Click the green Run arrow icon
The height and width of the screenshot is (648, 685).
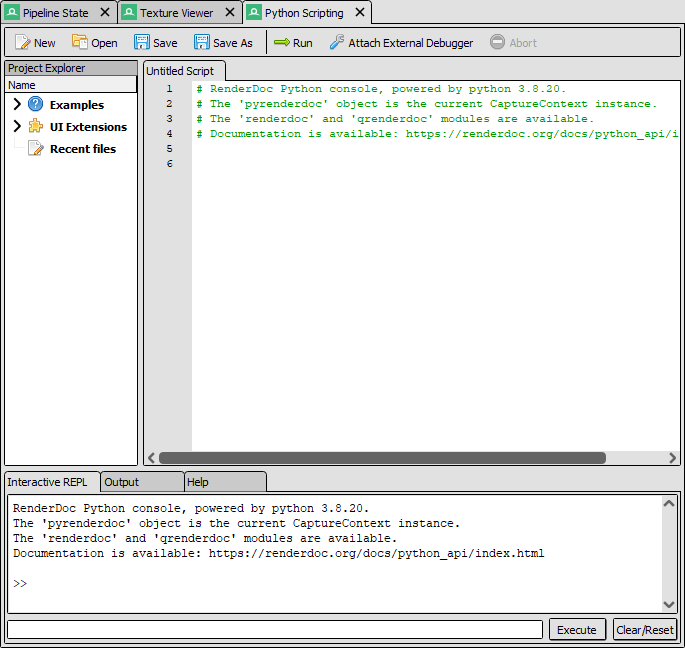[x=282, y=42]
